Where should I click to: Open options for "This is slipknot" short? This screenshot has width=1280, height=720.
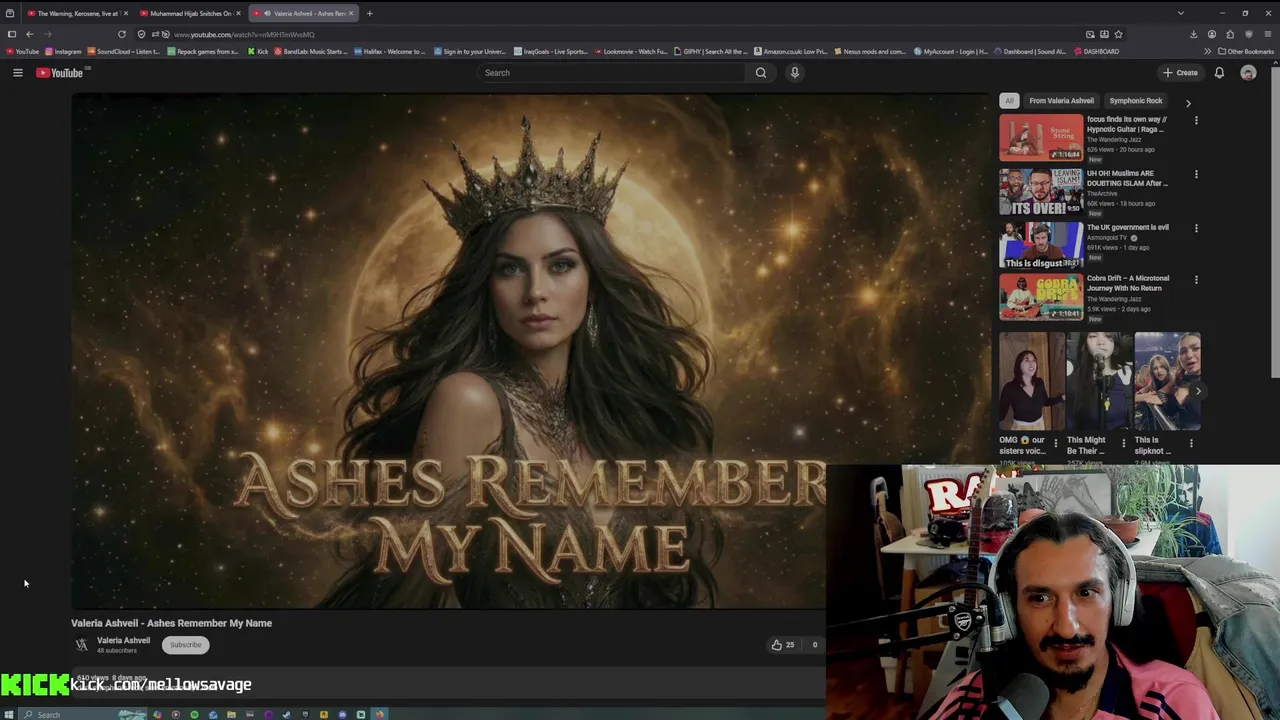[x=1191, y=443]
